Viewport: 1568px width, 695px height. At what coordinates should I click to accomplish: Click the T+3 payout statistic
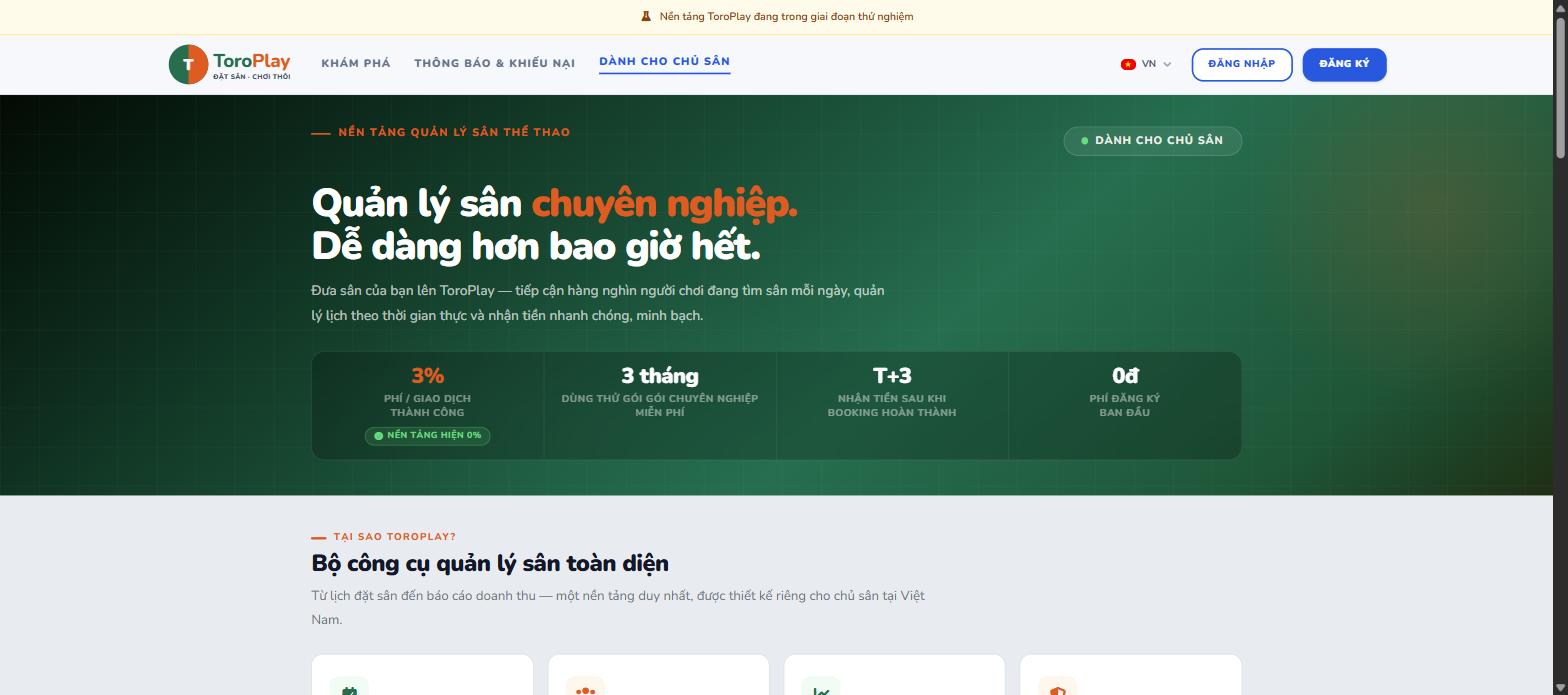(892, 376)
